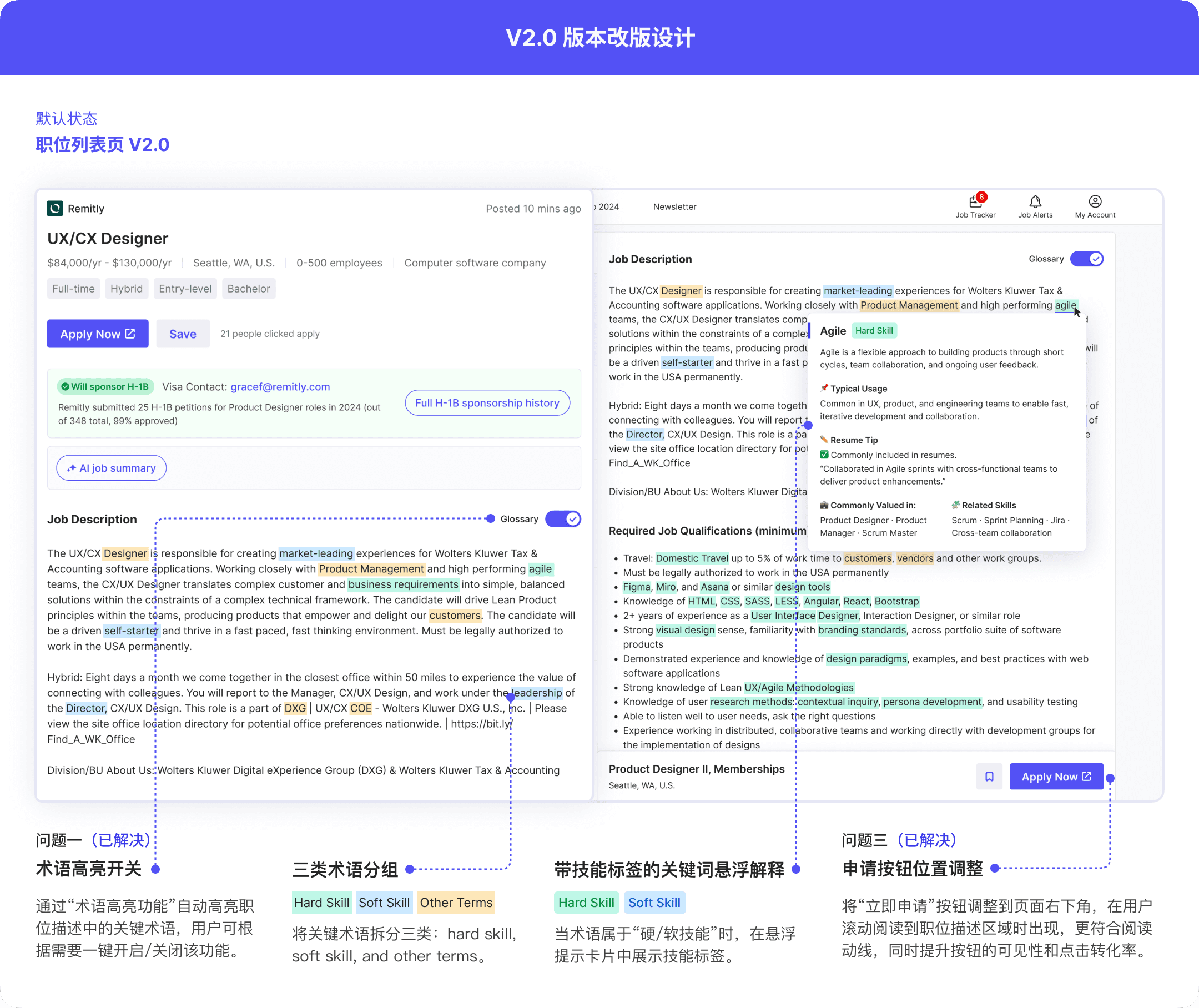Image resolution: width=1199 pixels, height=1008 pixels.
Task: Click the Hybrid job tag
Action: click(x=127, y=289)
